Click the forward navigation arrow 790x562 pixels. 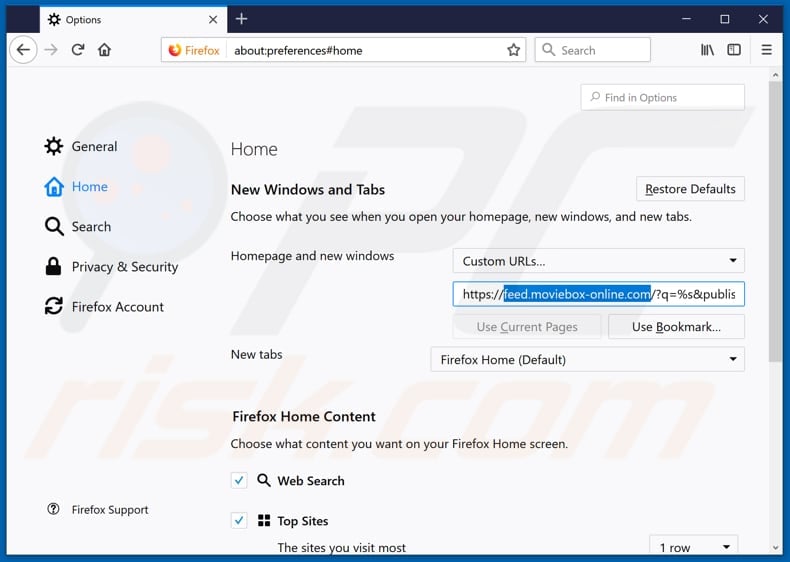51,50
